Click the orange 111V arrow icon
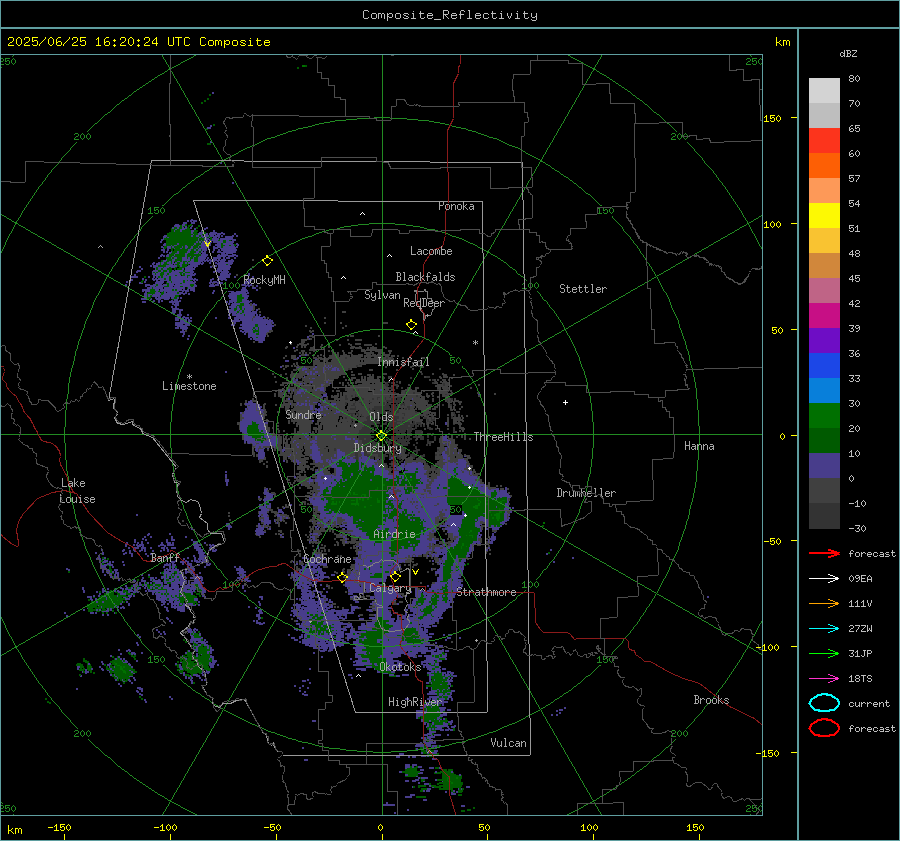Viewport: 900px width, 841px height. (824, 603)
